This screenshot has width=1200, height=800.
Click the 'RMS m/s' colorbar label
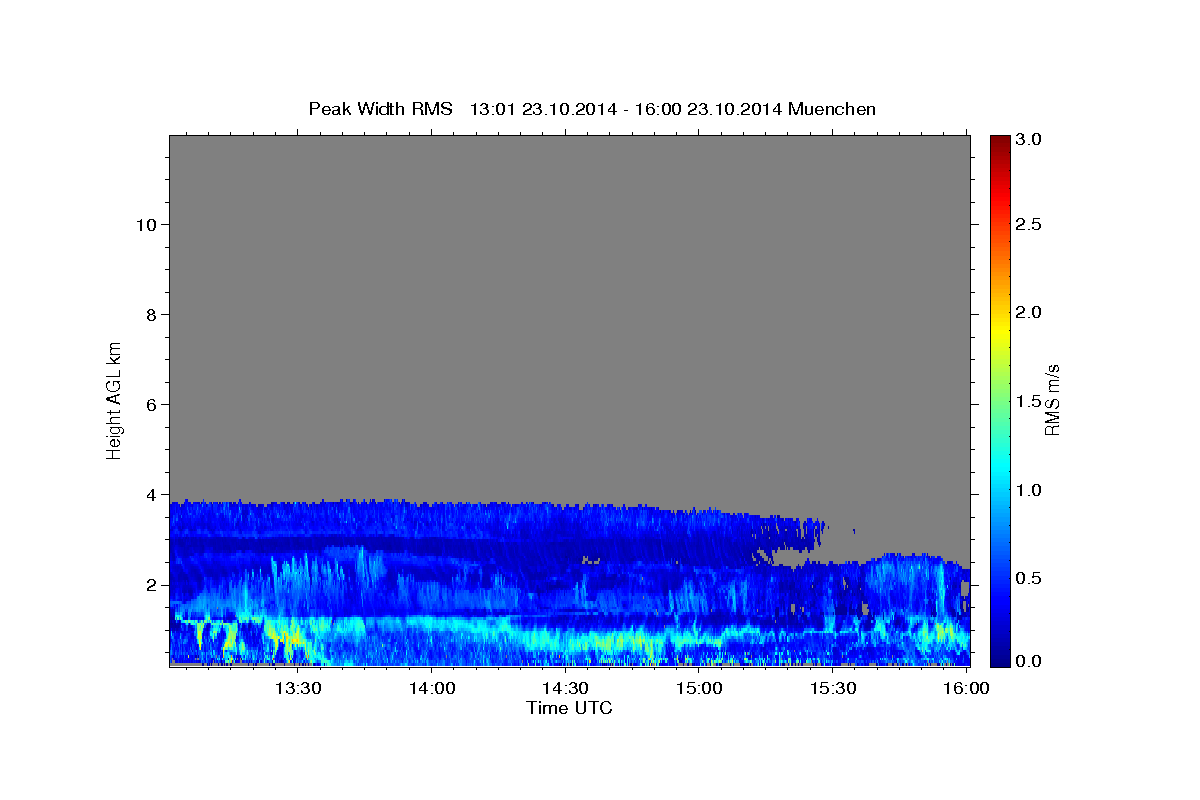1051,400
